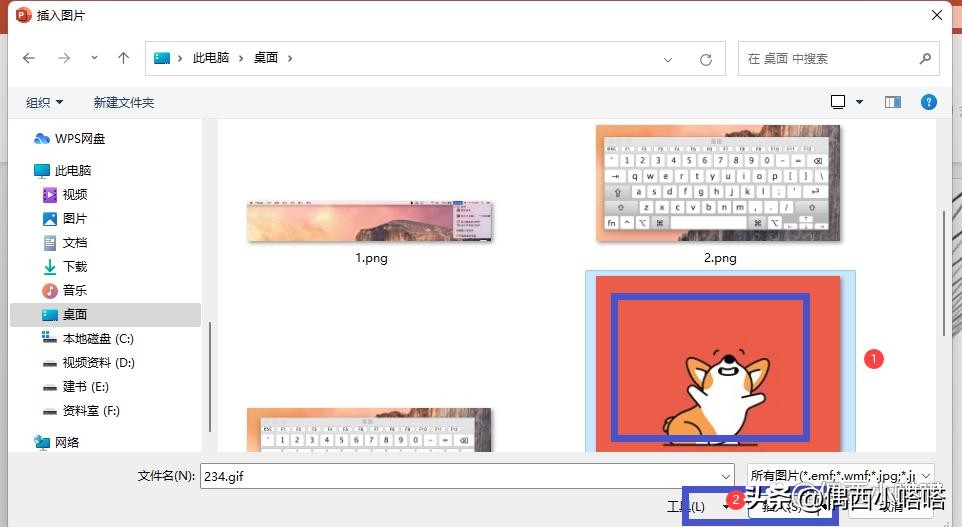Open the 组织 menu
962x527 pixels.
(44, 102)
